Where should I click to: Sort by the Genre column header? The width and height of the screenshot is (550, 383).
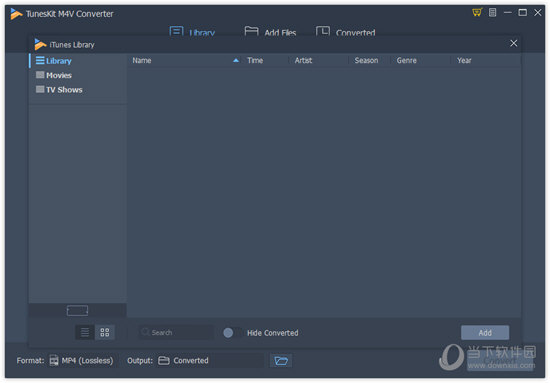tap(407, 60)
